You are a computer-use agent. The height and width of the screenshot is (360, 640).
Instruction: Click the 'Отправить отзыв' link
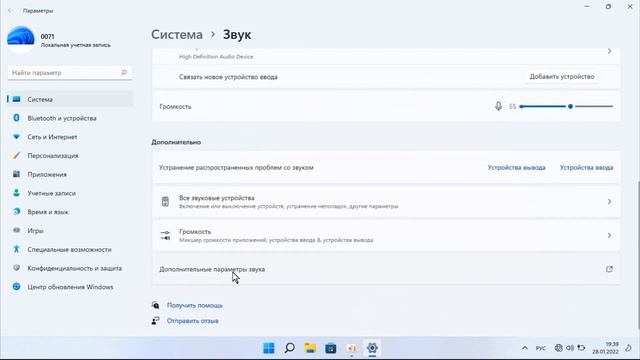(192, 321)
